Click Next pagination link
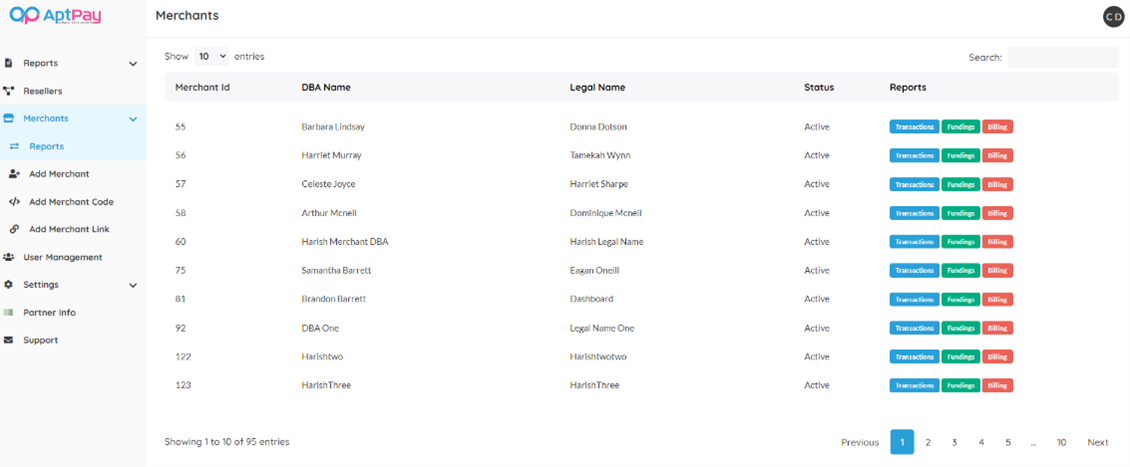The height and width of the screenshot is (467, 1130). point(1097,442)
